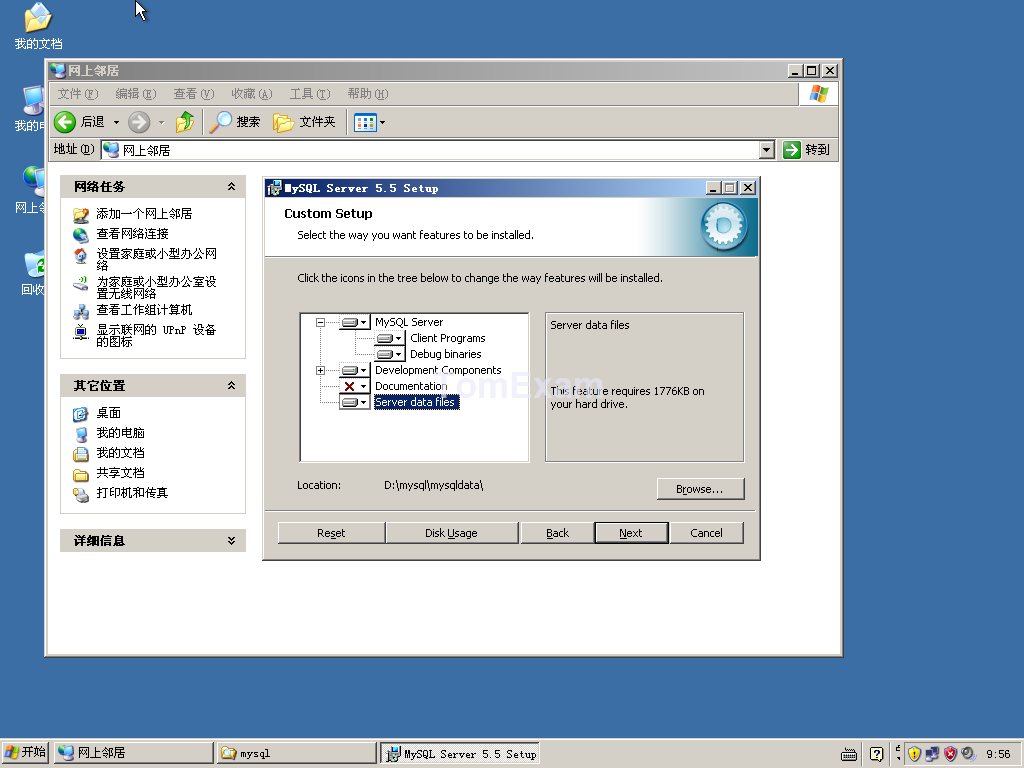Image resolution: width=1024 pixels, height=768 pixels.
Task: Open Server data files feature dropdown
Action: [x=355, y=402]
